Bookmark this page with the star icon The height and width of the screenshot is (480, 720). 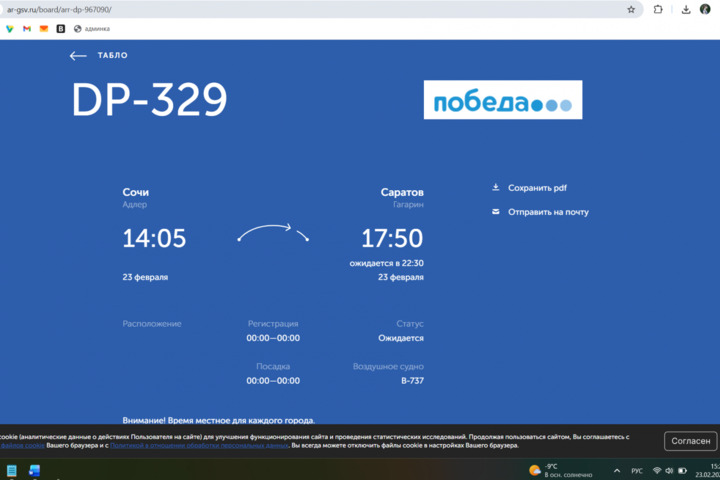631,9
